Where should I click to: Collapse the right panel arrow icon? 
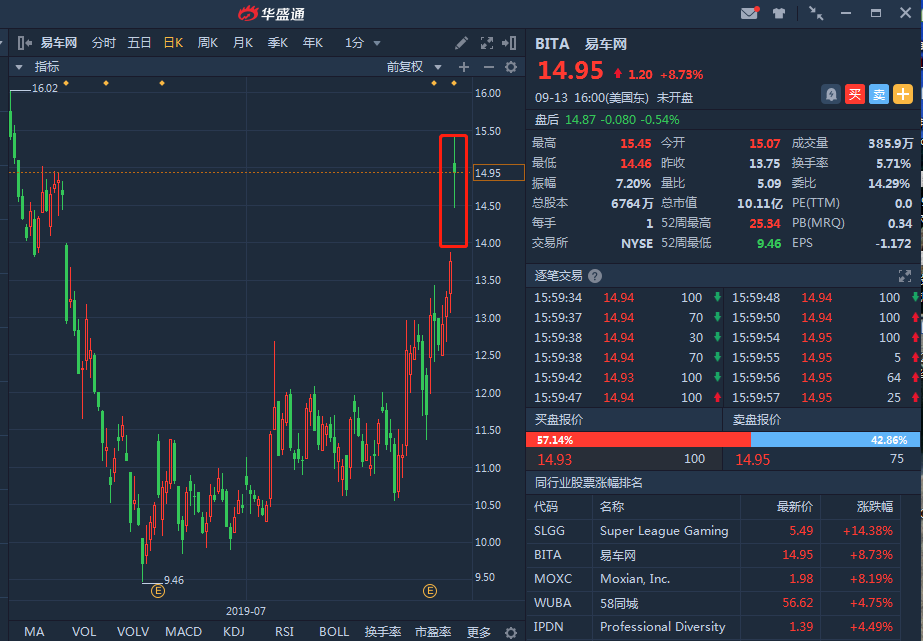tap(509, 43)
